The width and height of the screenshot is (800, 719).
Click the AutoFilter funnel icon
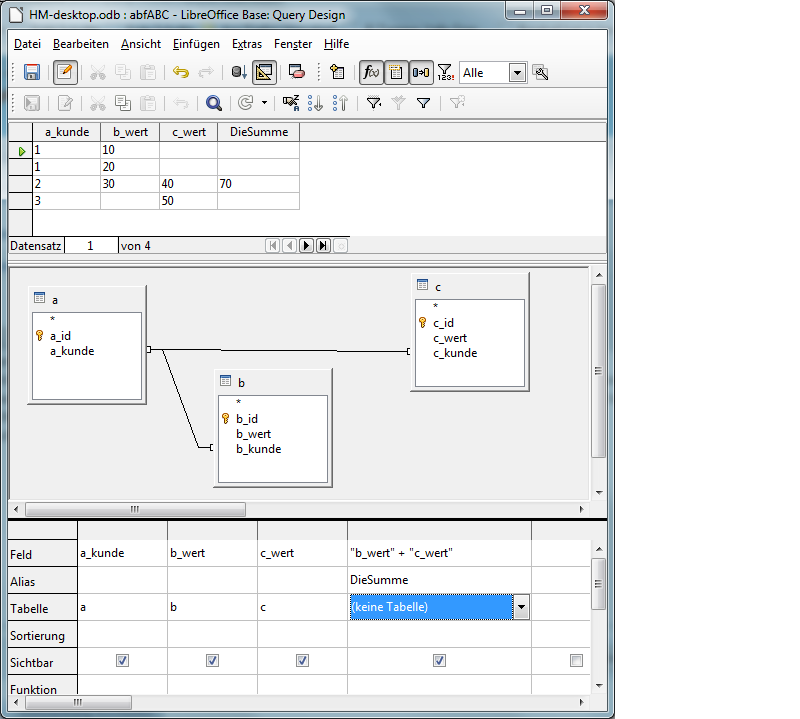(x=373, y=102)
